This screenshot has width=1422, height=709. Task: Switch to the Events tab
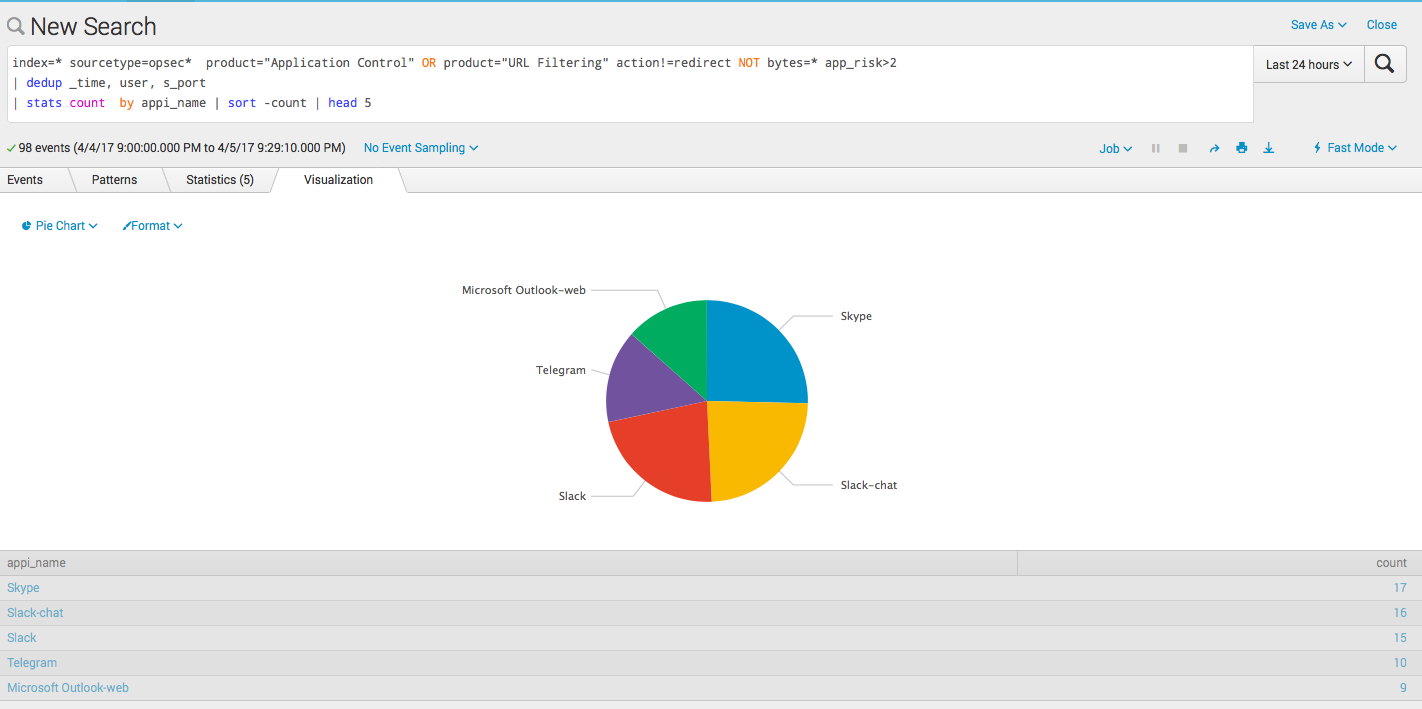coord(25,180)
